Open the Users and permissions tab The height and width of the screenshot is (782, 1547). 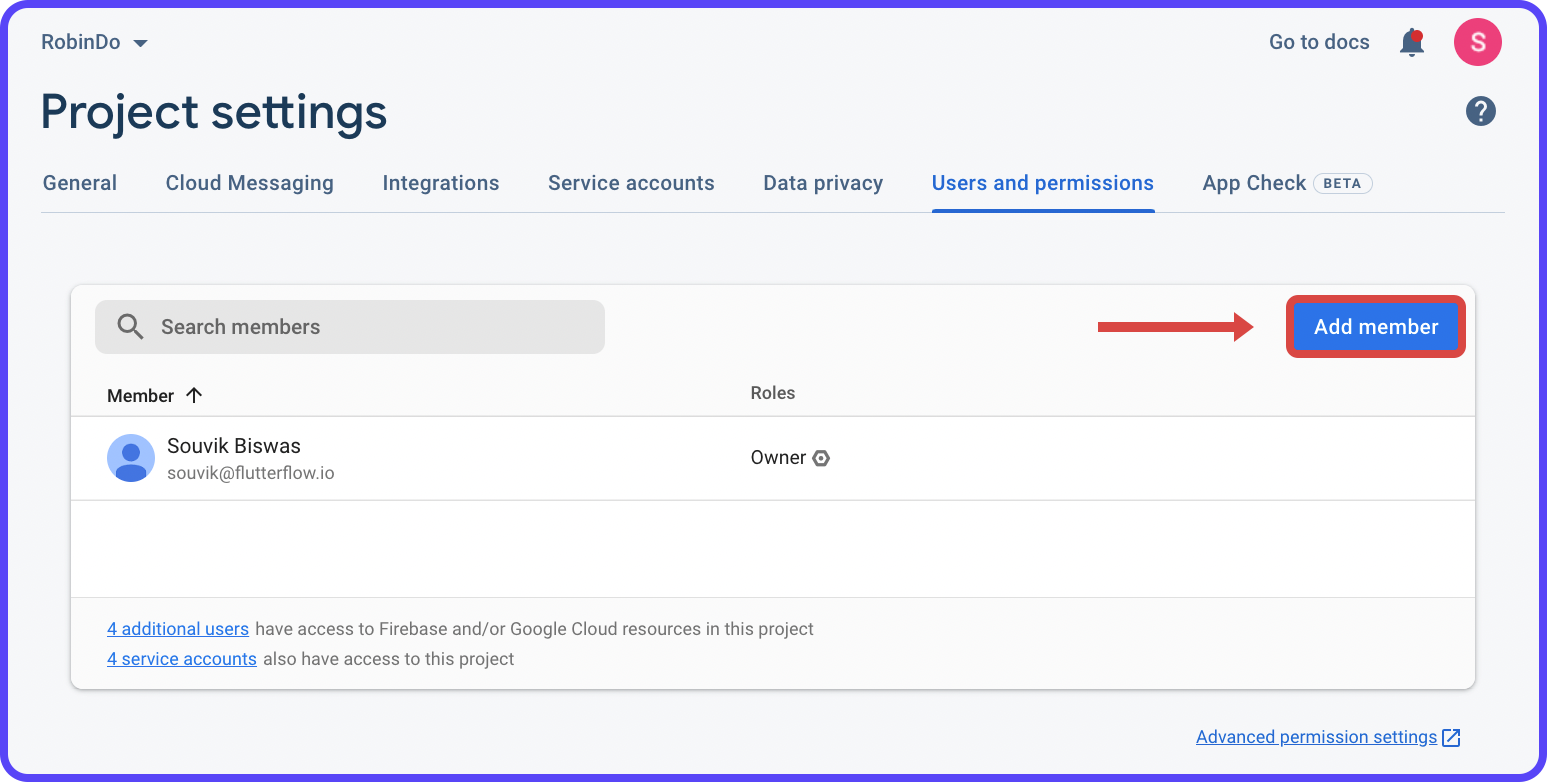1042,183
